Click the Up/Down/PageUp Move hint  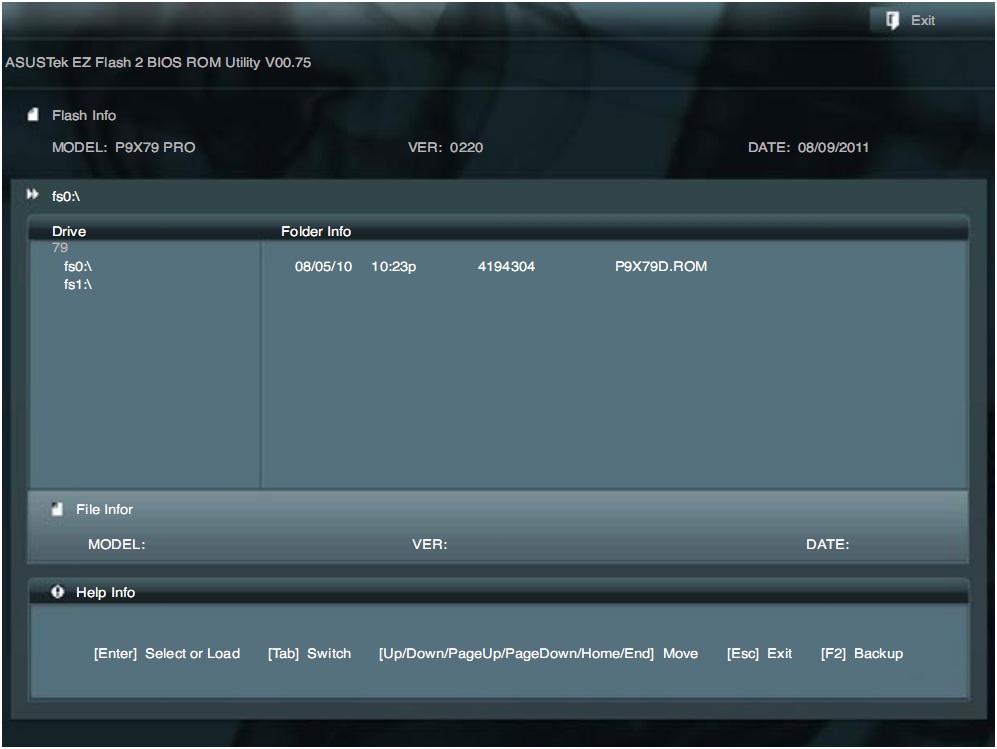538,654
